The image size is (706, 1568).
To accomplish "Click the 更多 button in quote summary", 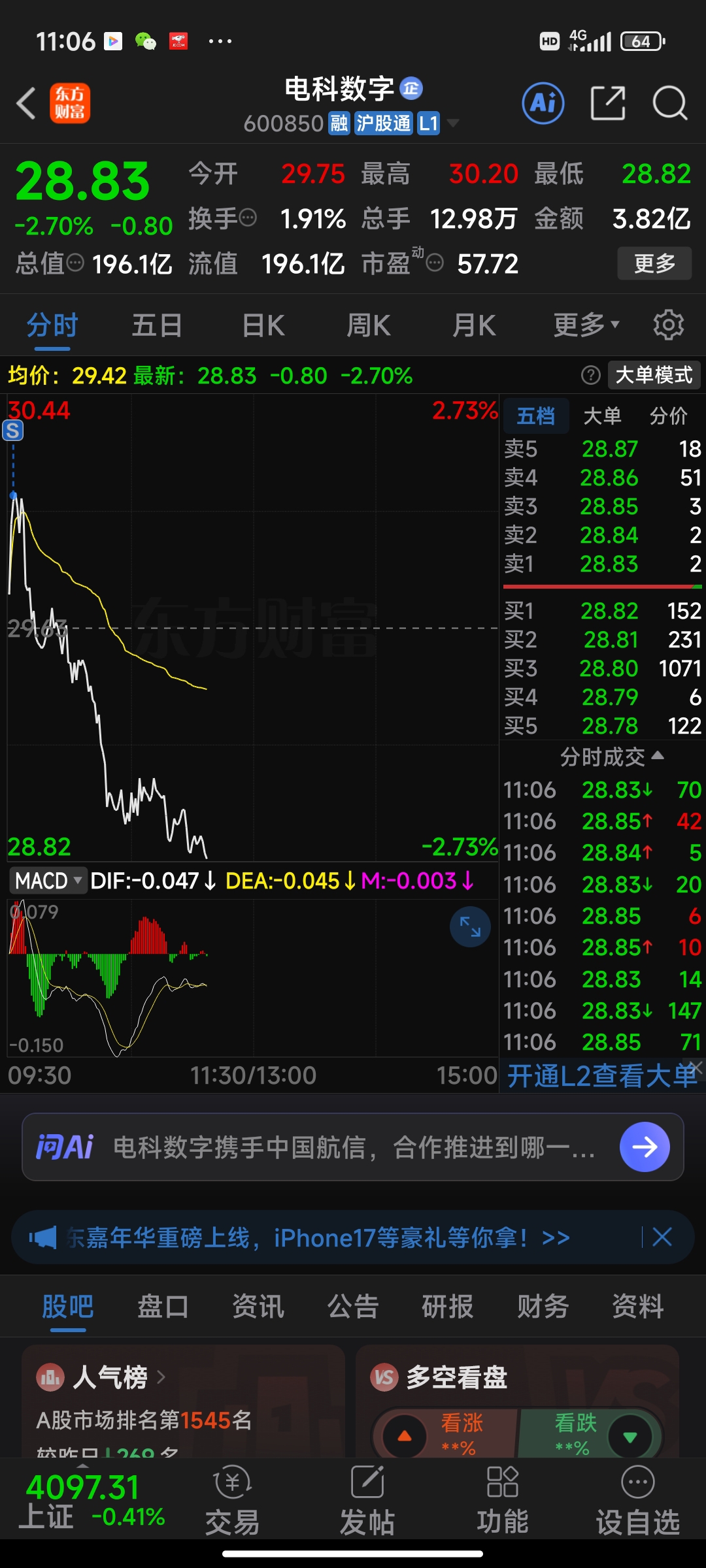I will point(654,263).
